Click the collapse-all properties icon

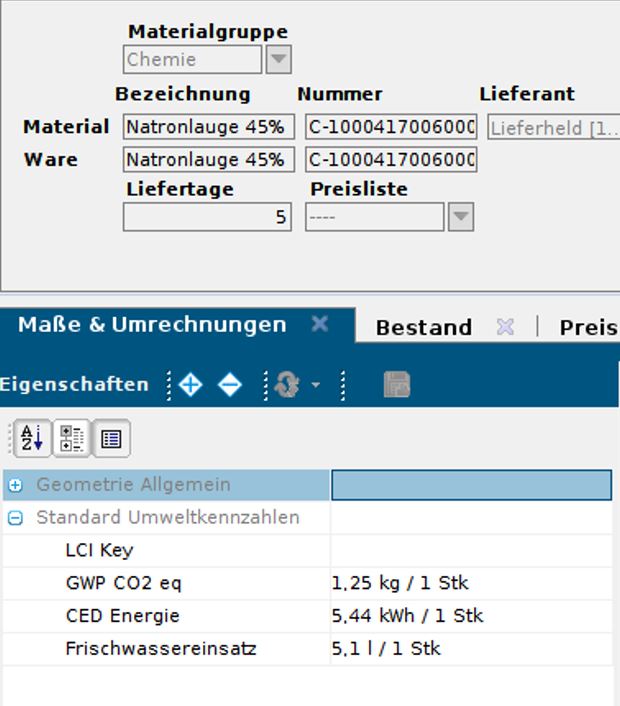230,385
